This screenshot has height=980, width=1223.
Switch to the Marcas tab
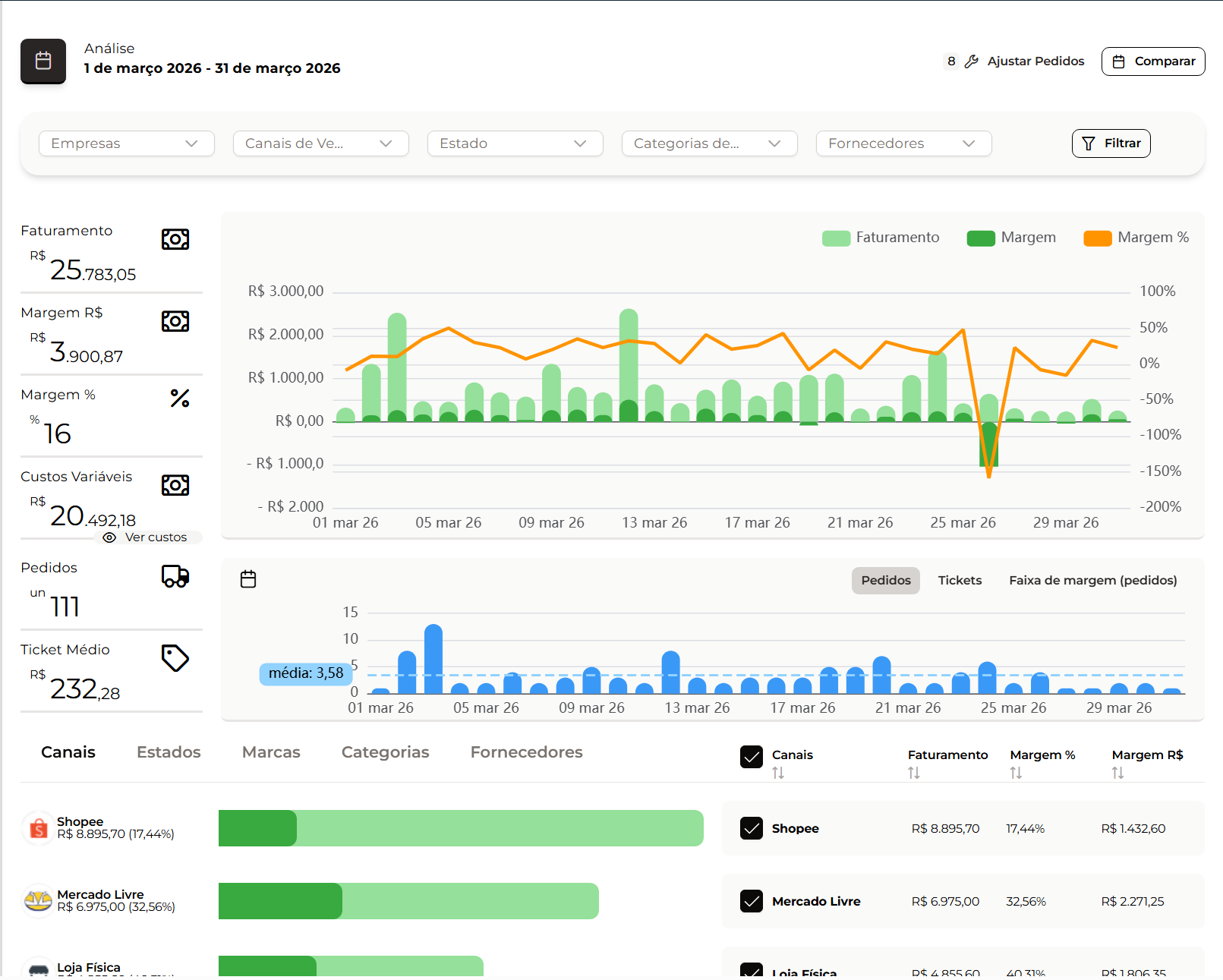click(x=271, y=752)
